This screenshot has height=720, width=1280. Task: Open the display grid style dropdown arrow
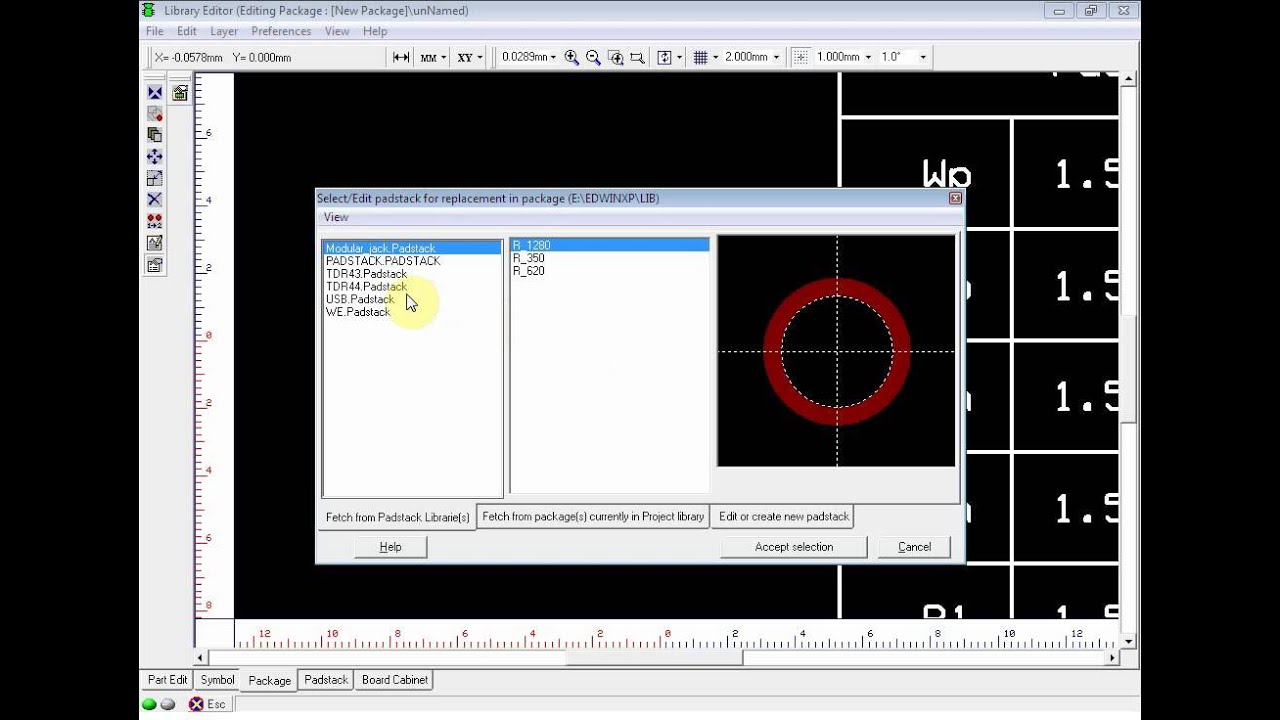(x=716, y=57)
